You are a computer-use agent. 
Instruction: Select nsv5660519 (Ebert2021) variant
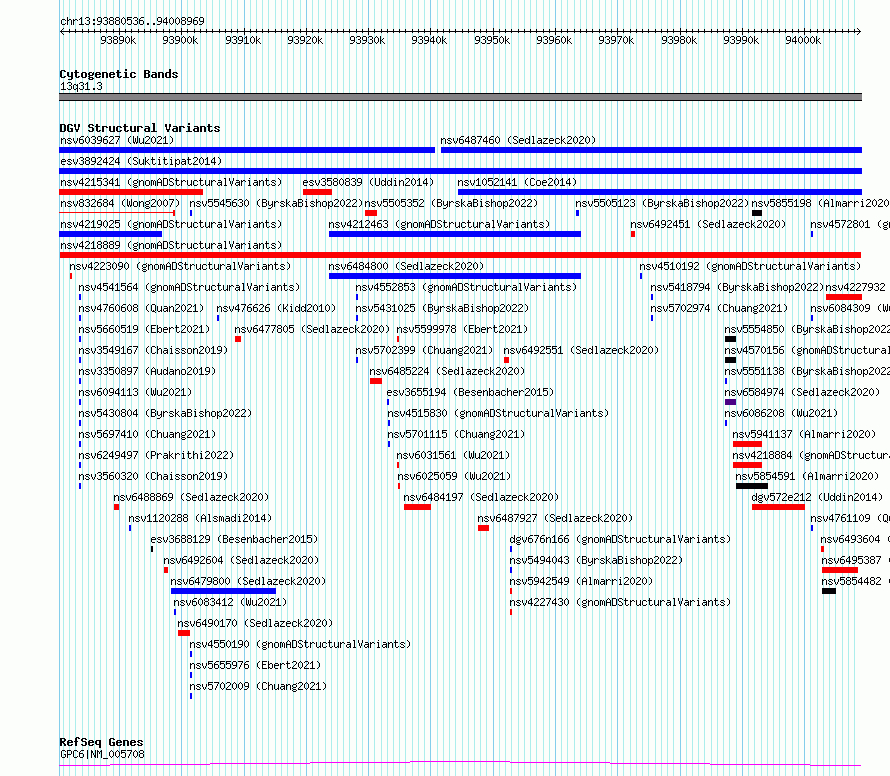(144, 329)
